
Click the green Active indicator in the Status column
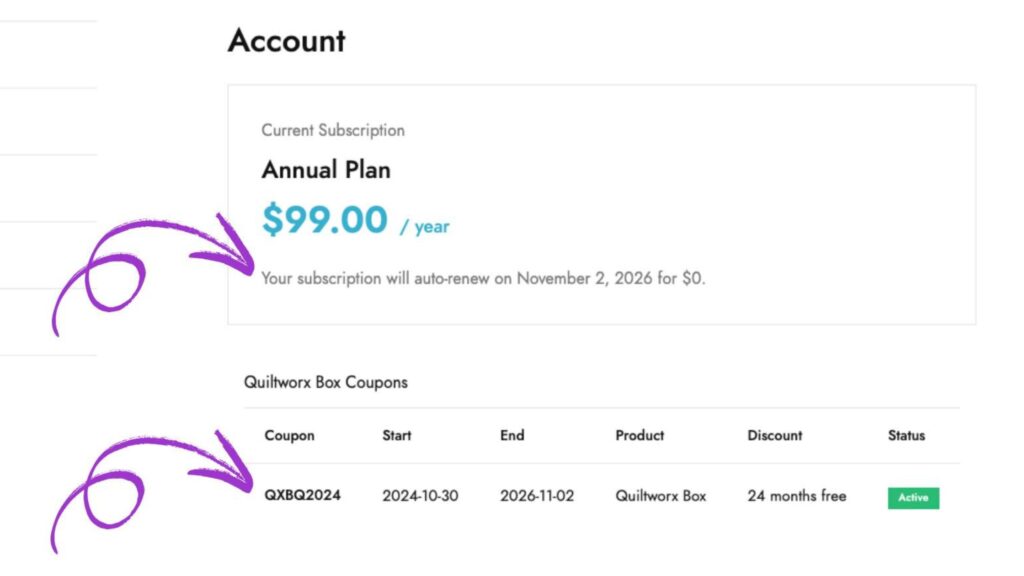click(x=912, y=497)
